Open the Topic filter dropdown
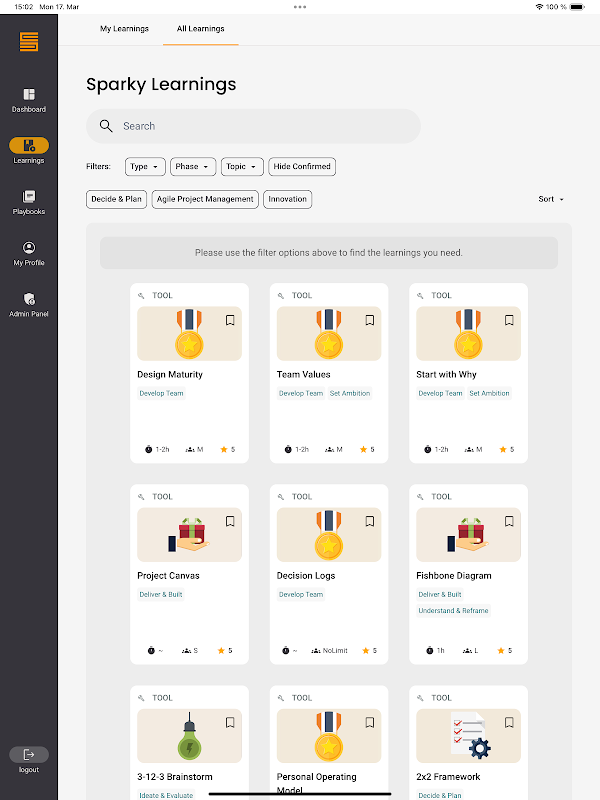600x800 pixels. tap(242, 166)
